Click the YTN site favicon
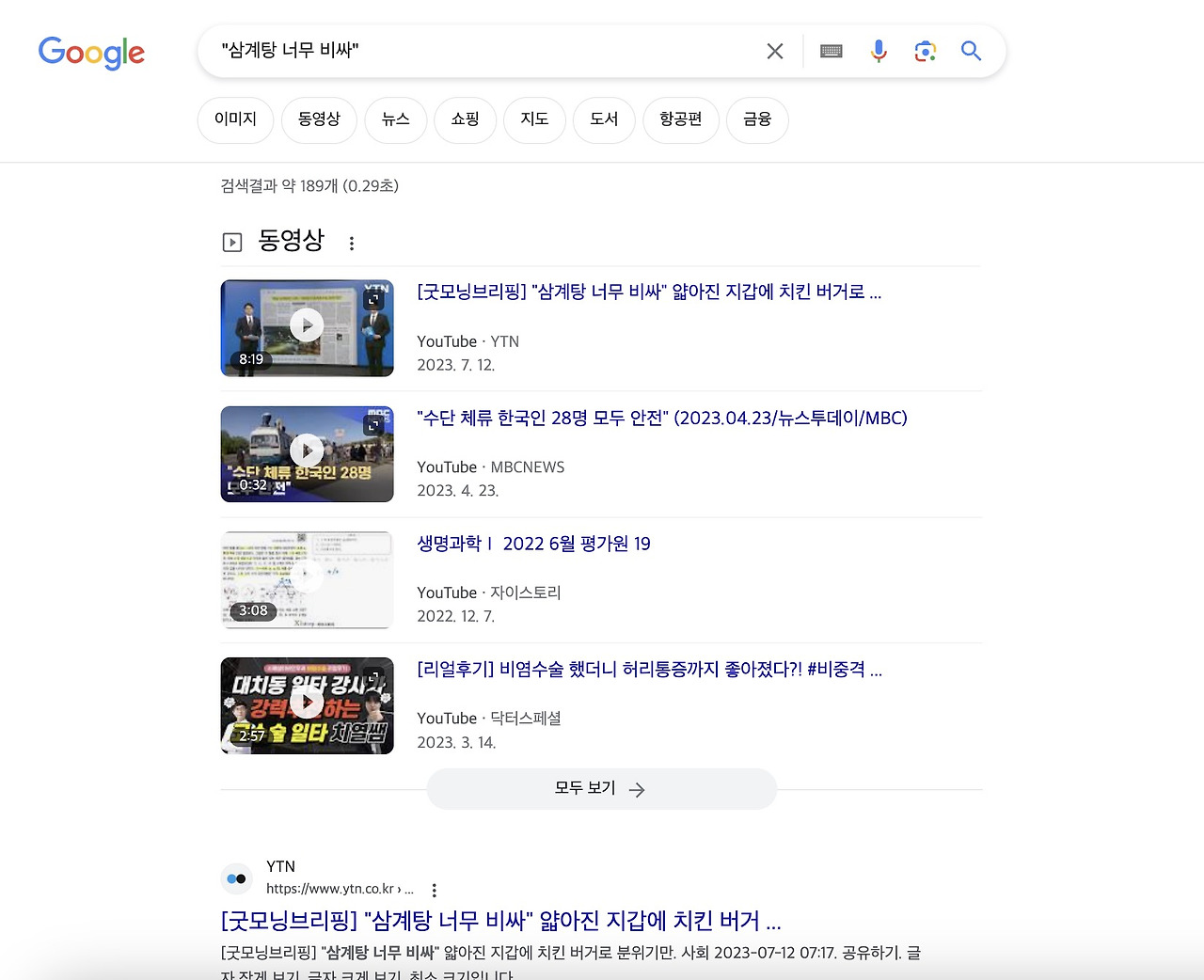The image size is (1204, 980). coord(236,878)
